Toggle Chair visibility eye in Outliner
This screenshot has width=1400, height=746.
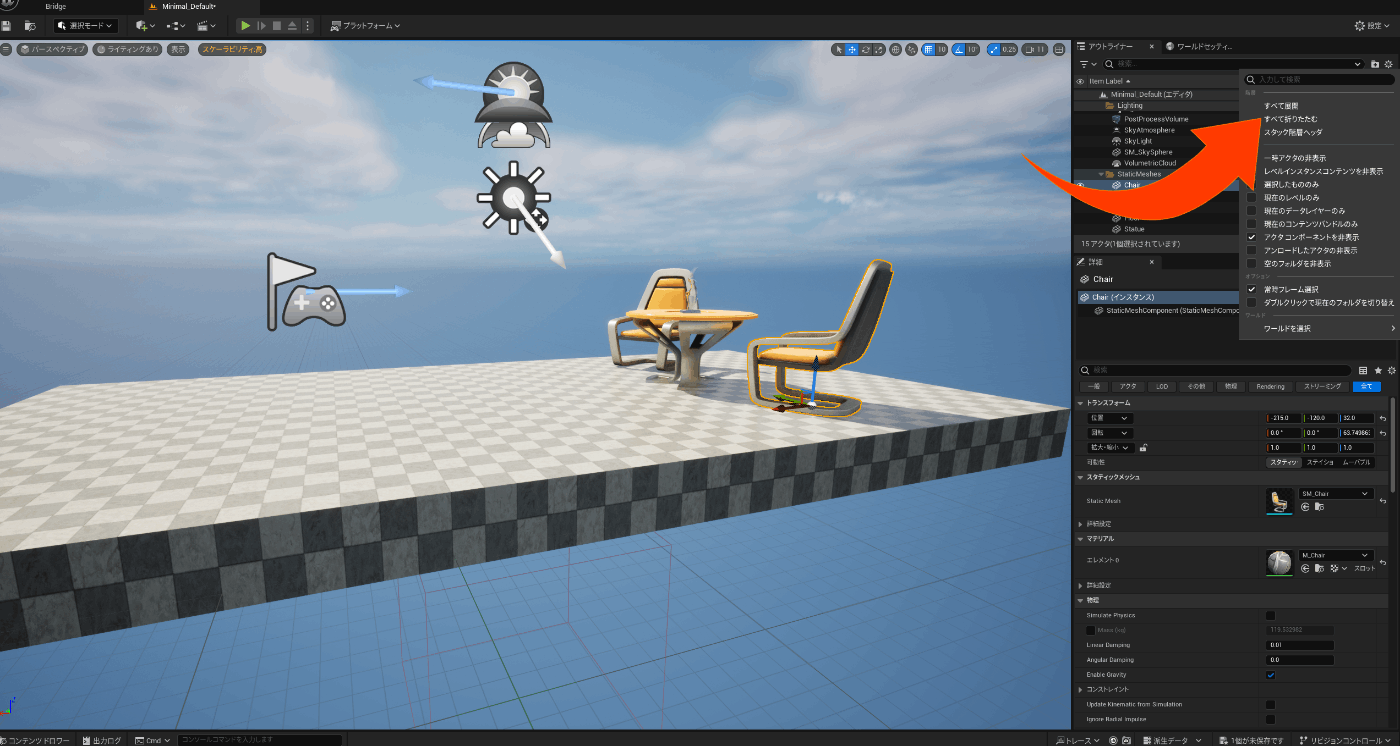(1080, 185)
